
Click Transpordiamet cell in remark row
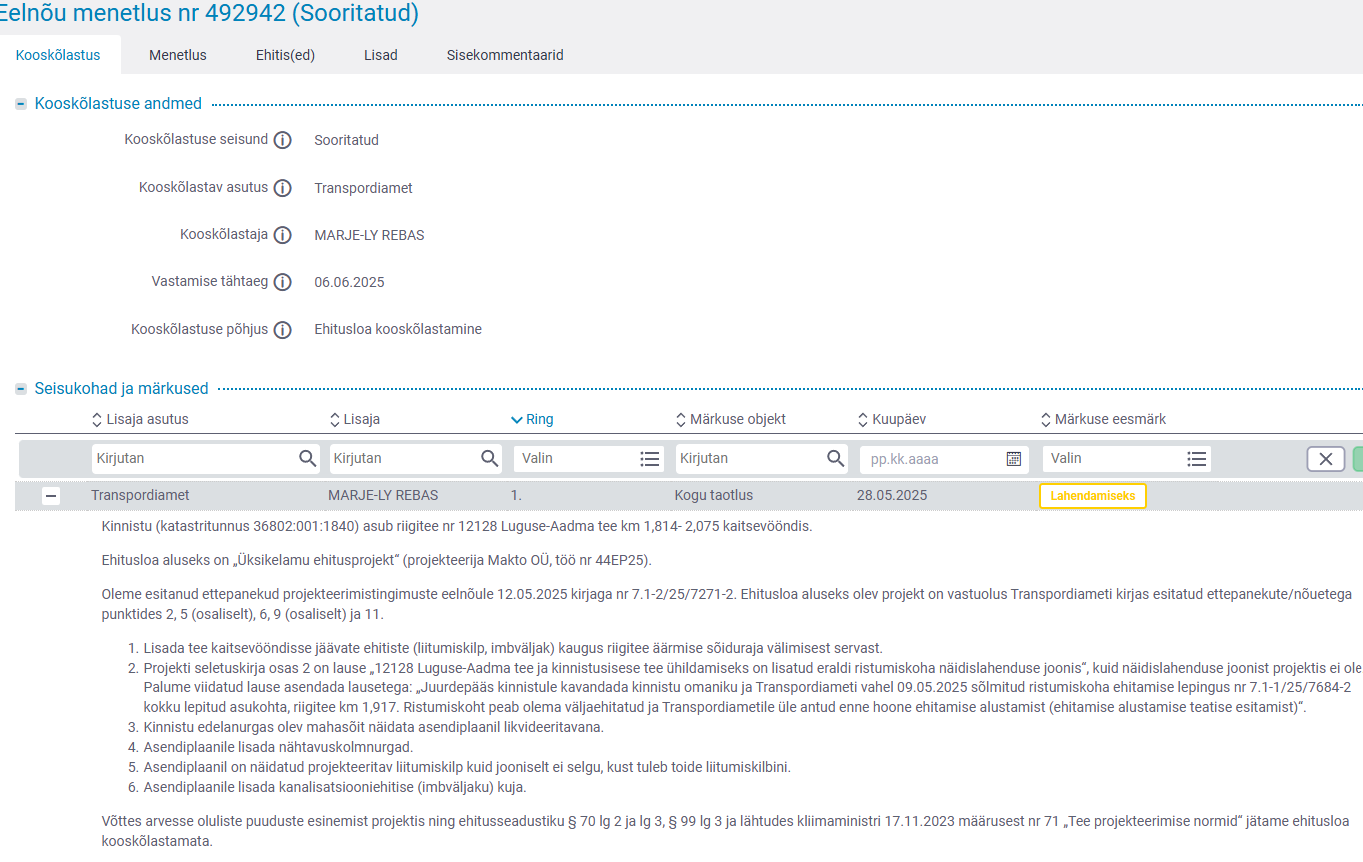point(140,495)
